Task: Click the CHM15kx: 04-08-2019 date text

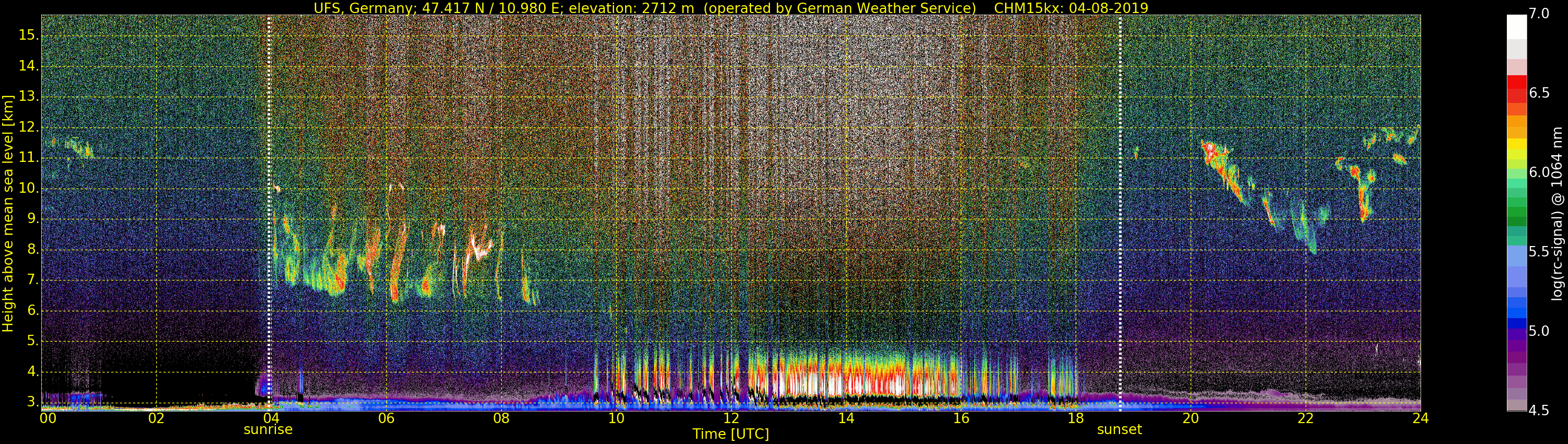Action: [x=1071, y=8]
